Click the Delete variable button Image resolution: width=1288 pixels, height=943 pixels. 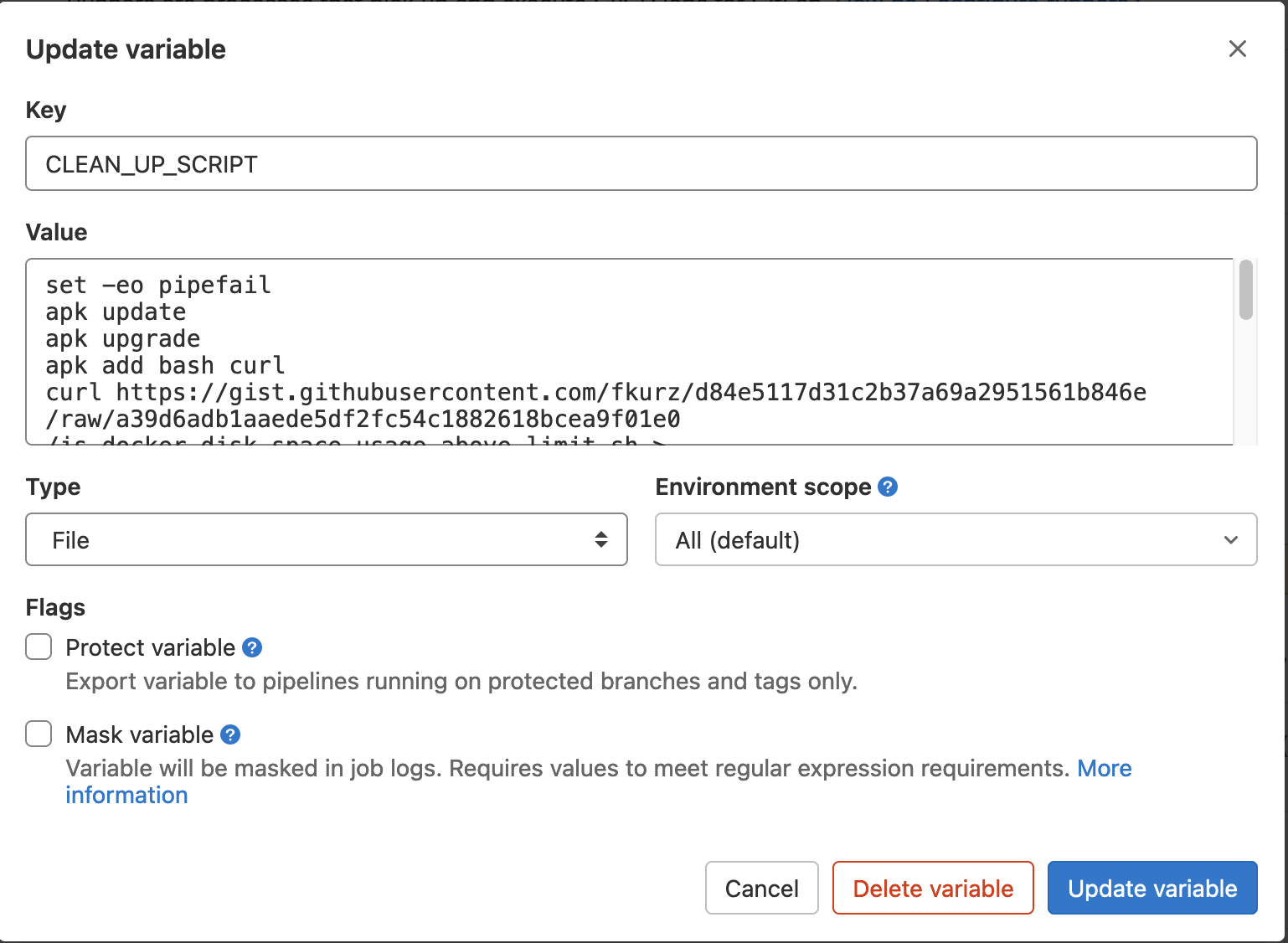(933, 888)
